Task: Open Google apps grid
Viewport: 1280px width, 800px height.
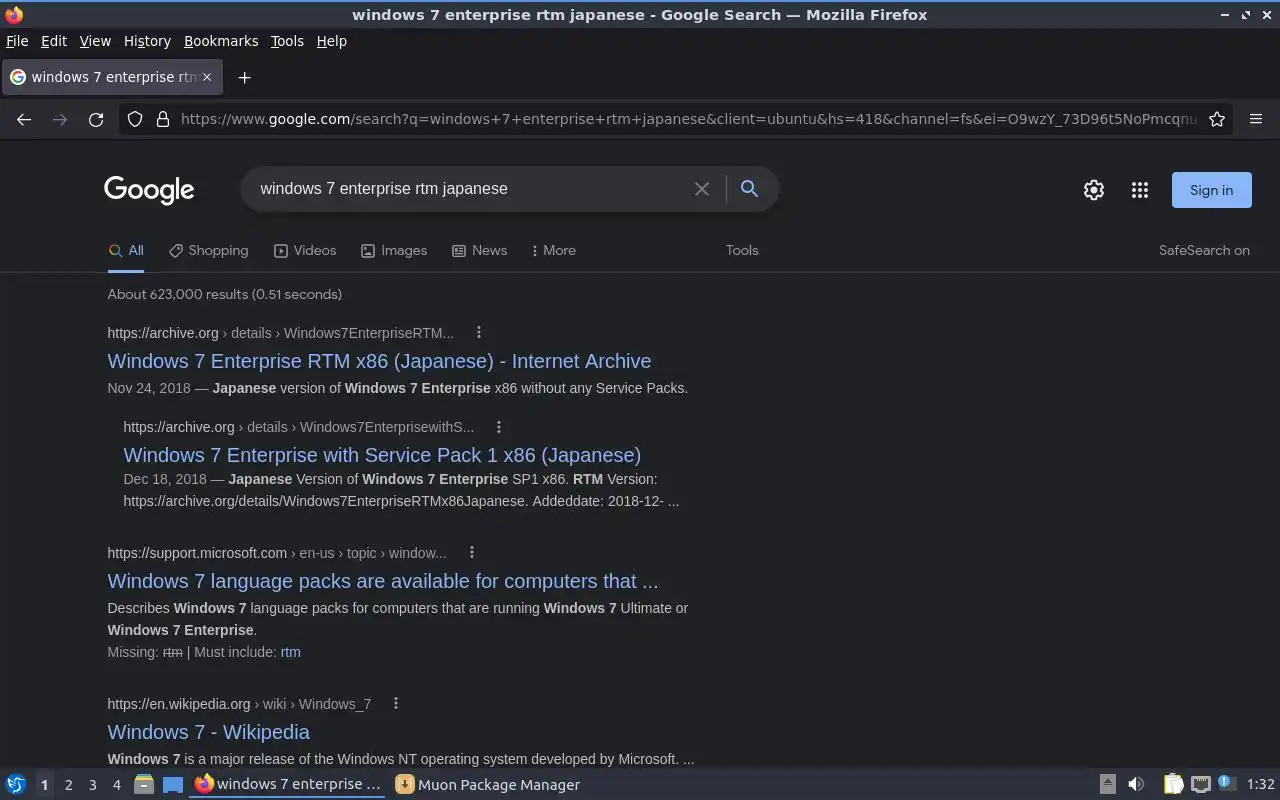Action: coord(1140,190)
